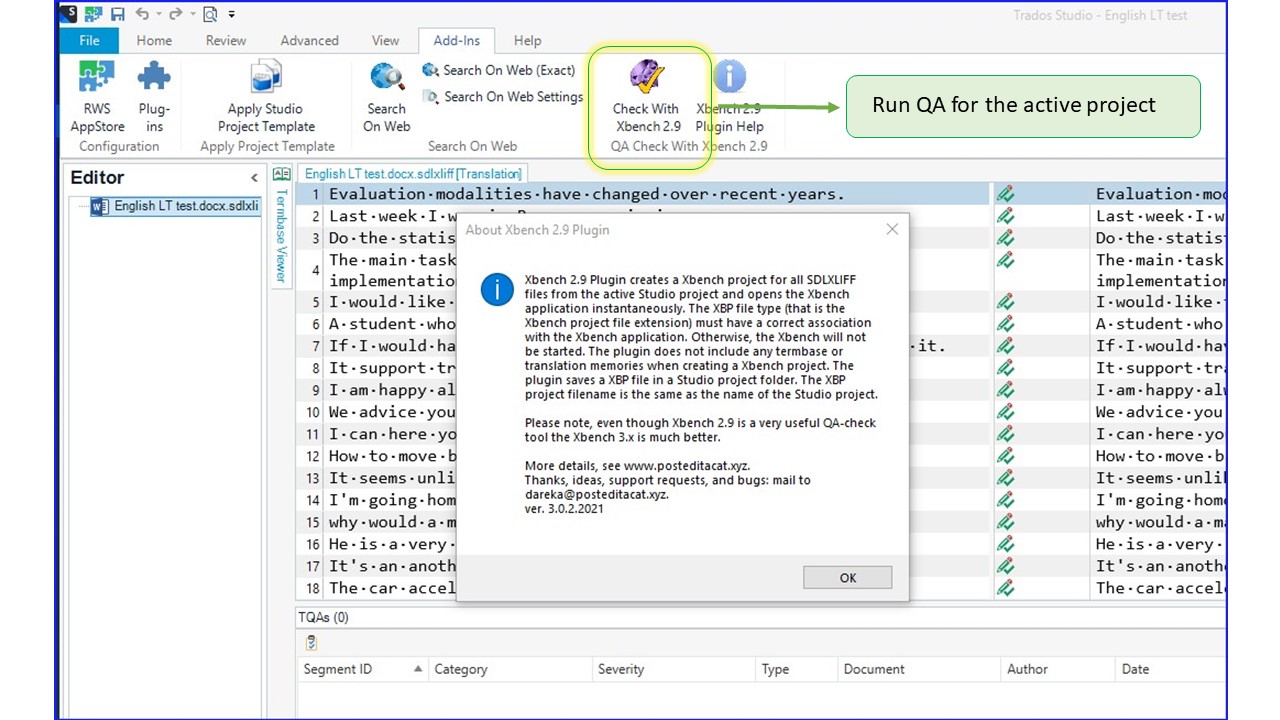1280x720 pixels.
Task: Launch the Search On Web tool
Action: pos(387,97)
